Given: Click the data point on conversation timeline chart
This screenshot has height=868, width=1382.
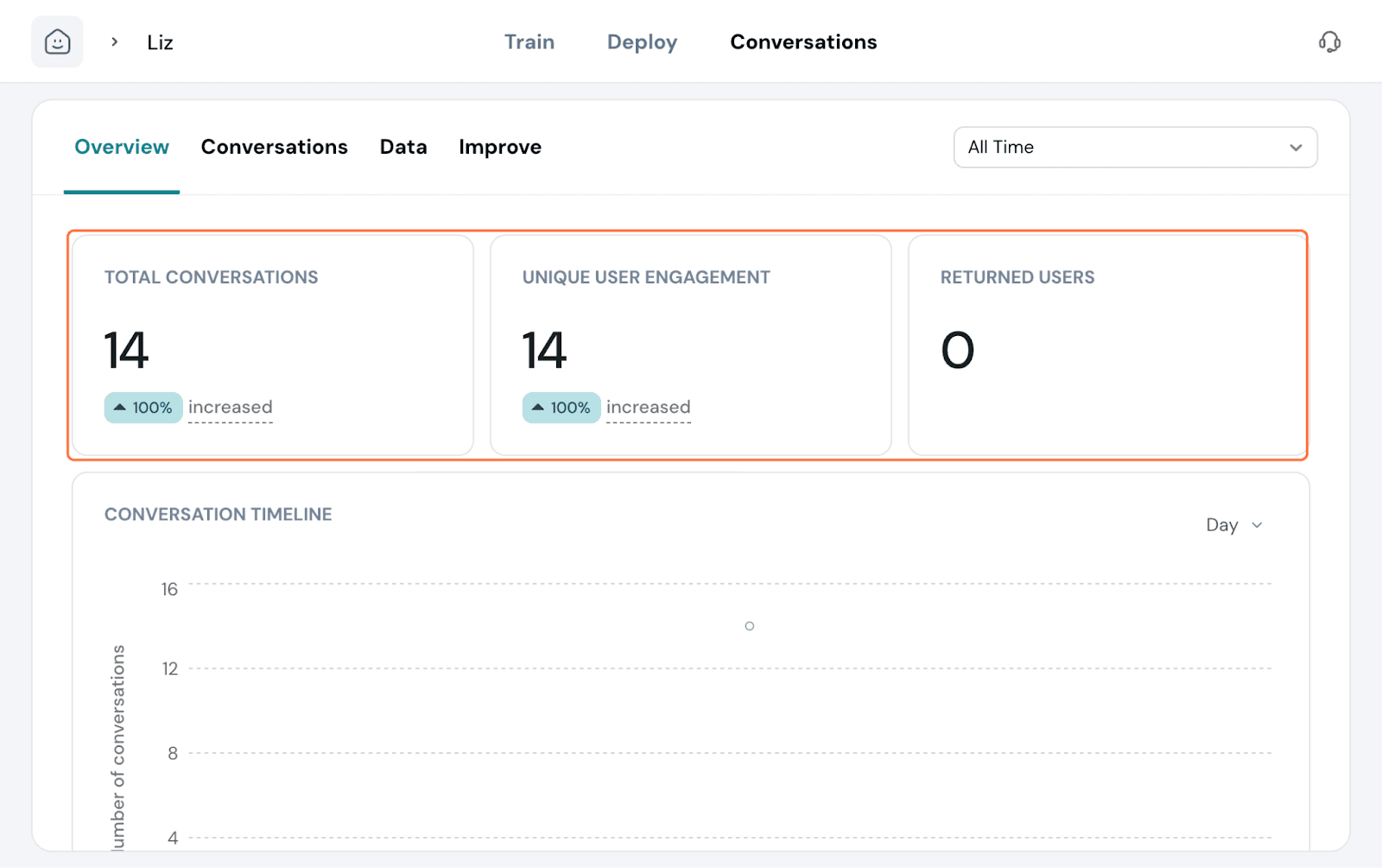Looking at the screenshot, I should 750,626.
